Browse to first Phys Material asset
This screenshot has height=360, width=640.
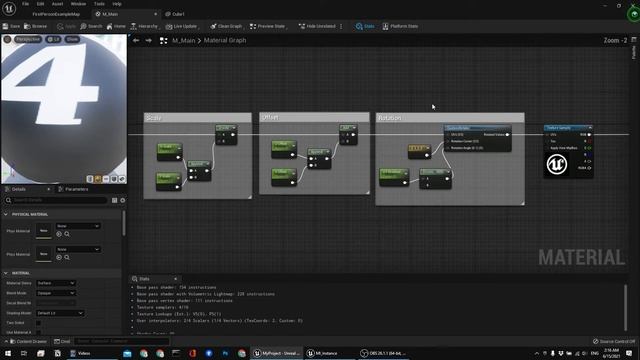pyautogui.click(x=67, y=234)
